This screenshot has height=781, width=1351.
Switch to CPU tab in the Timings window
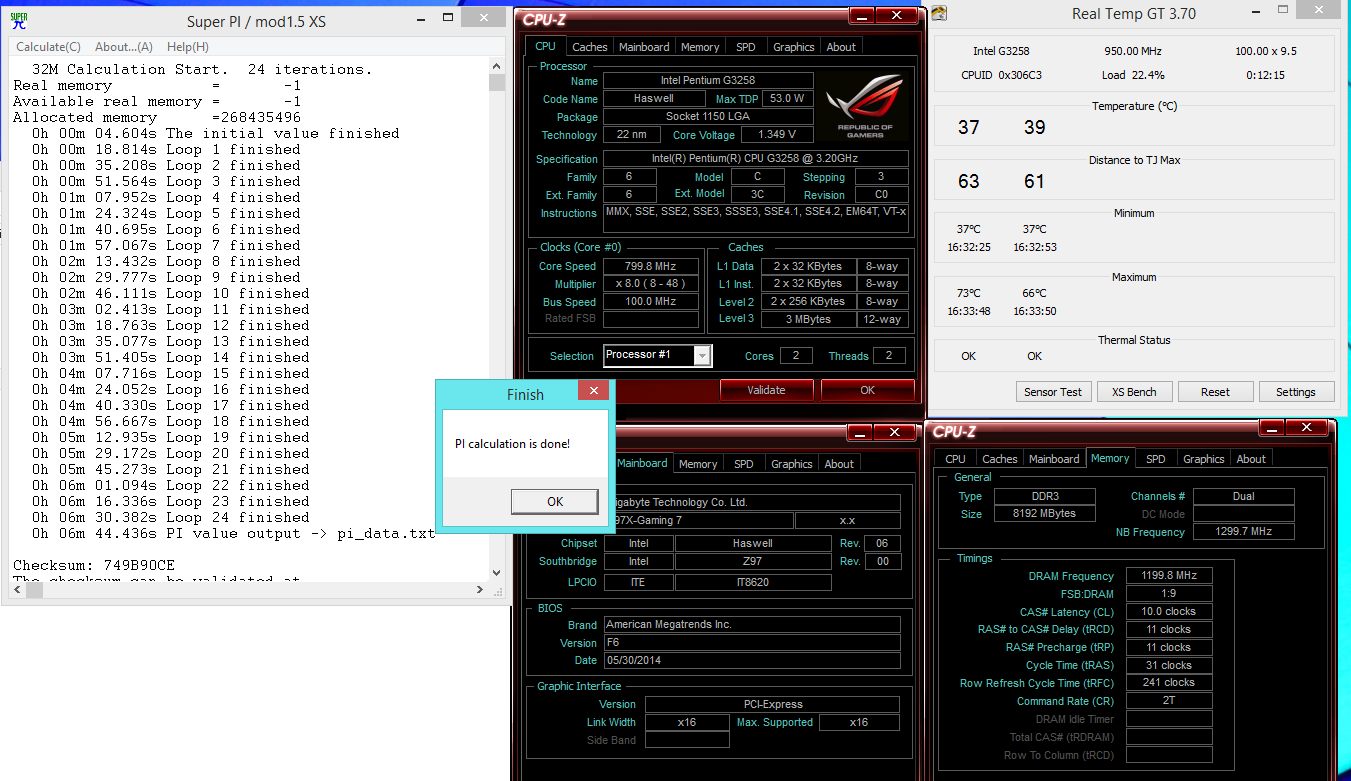[956, 459]
